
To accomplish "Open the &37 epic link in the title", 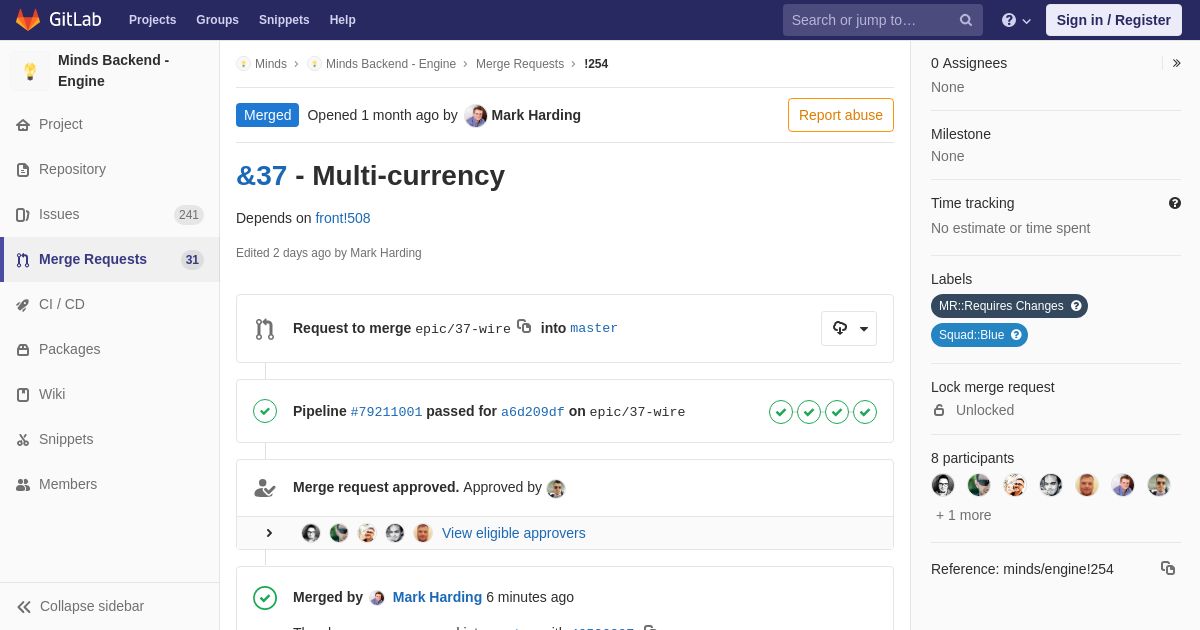I will click(x=262, y=175).
